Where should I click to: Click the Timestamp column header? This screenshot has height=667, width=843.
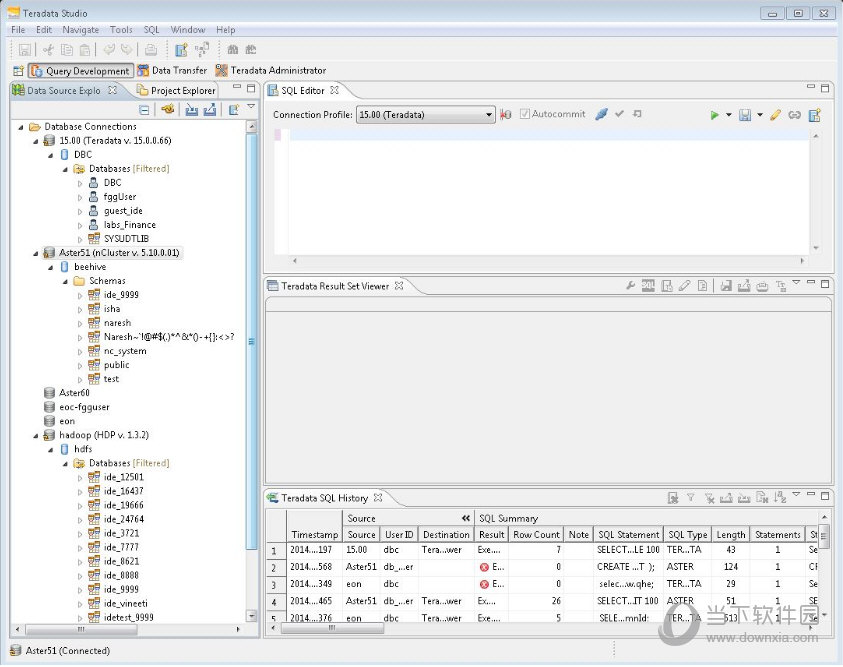pos(315,534)
